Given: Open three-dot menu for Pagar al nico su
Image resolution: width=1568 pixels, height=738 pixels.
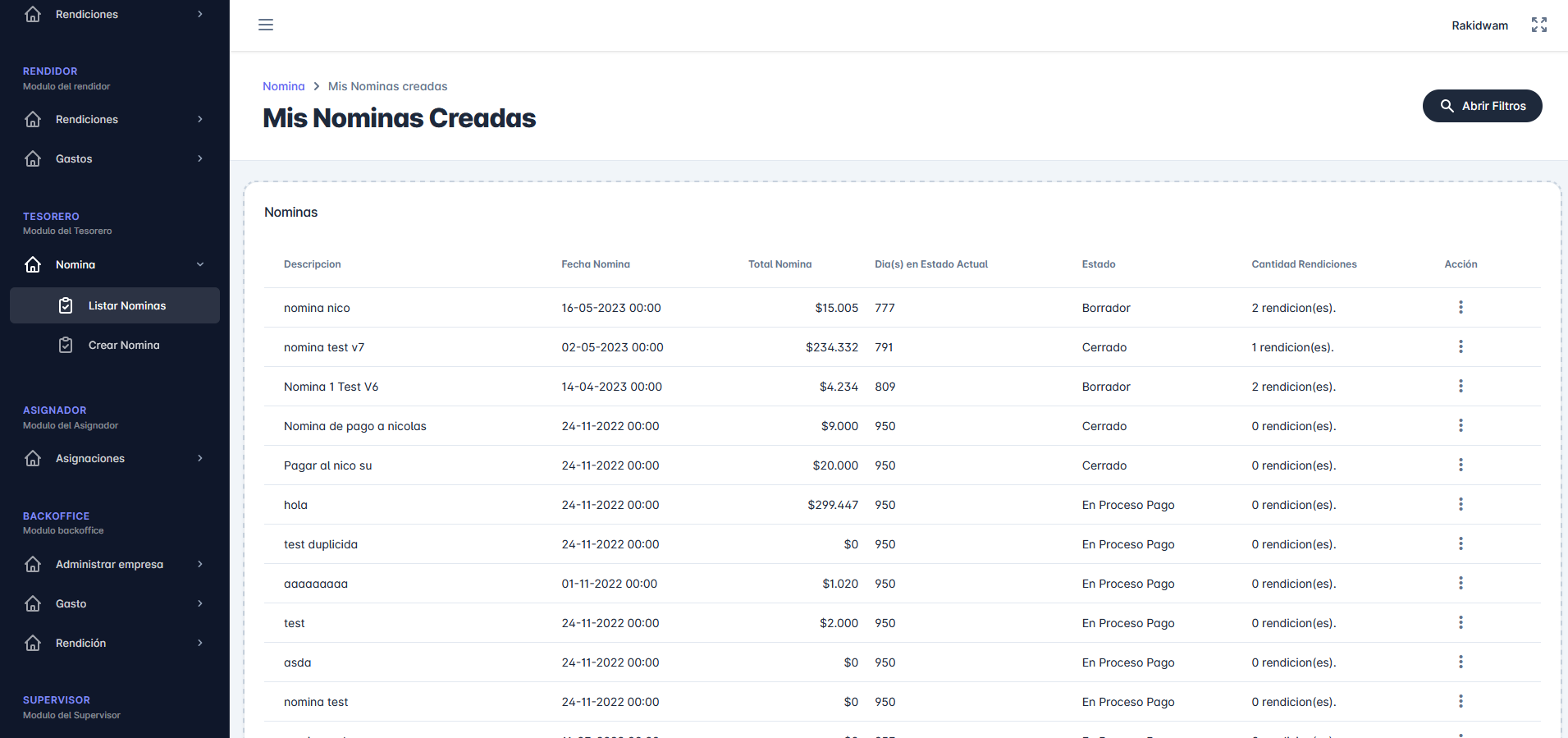Looking at the screenshot, I should click(1460, 465).
